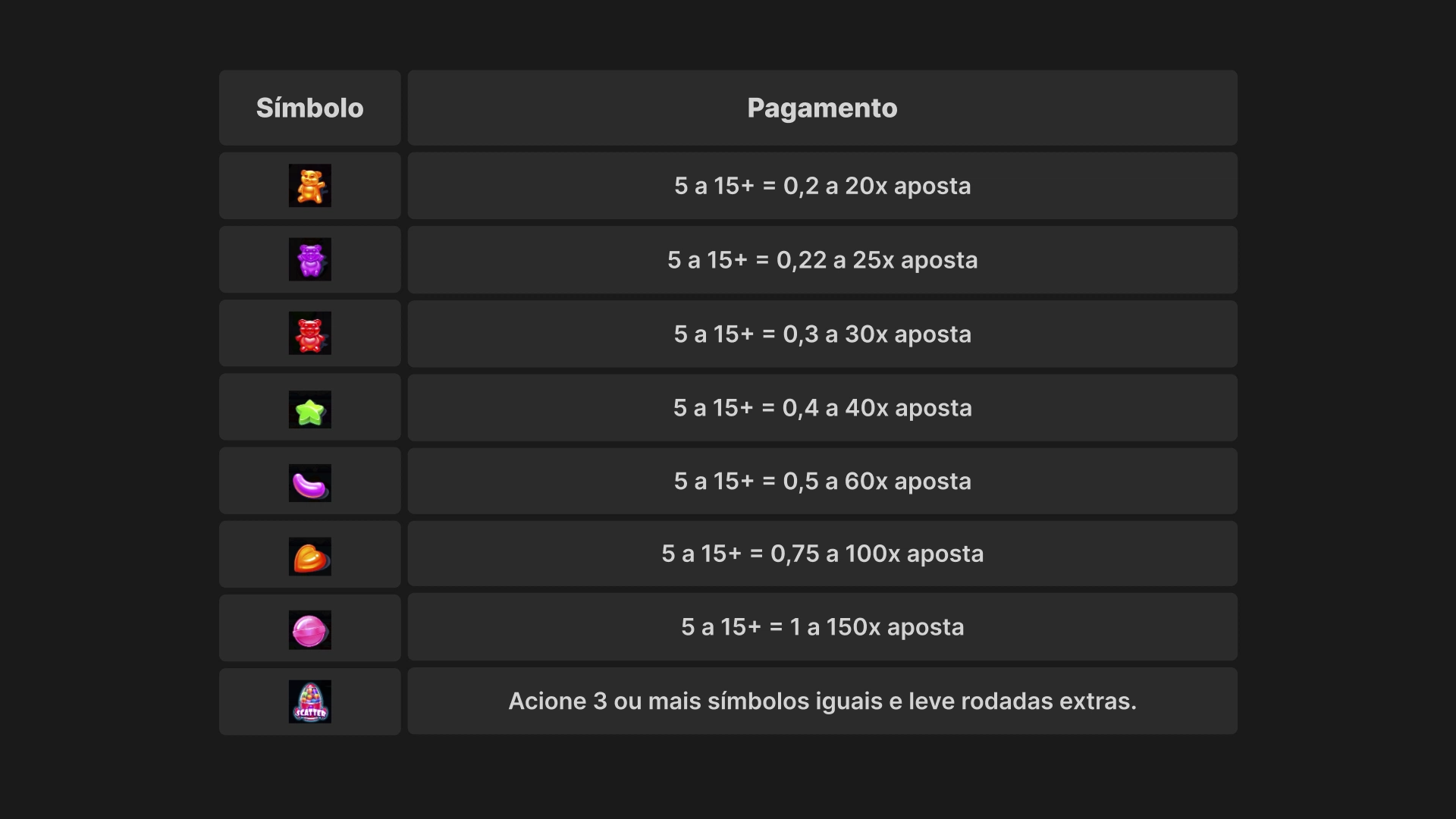
Task: Click the rodadas extras scatter description
Action: (x=822, y=701)
